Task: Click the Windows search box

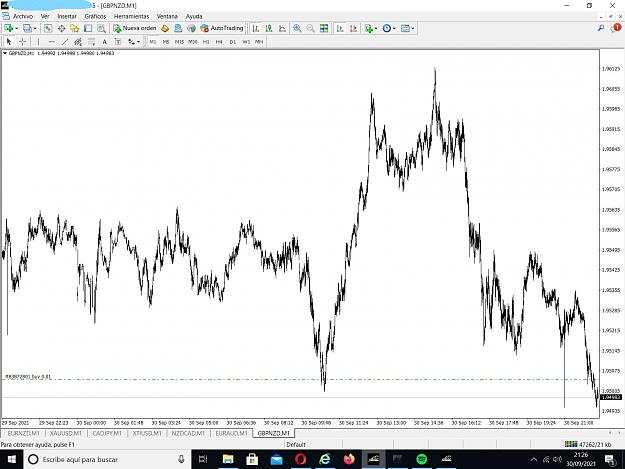Action: click(x=108, y=459)
